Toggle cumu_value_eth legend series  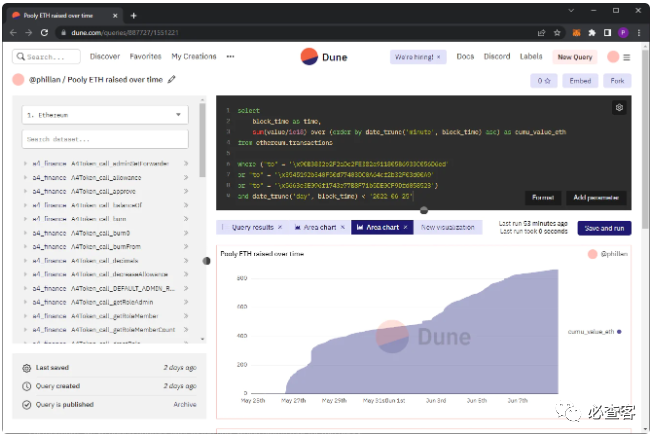[594, 332]
